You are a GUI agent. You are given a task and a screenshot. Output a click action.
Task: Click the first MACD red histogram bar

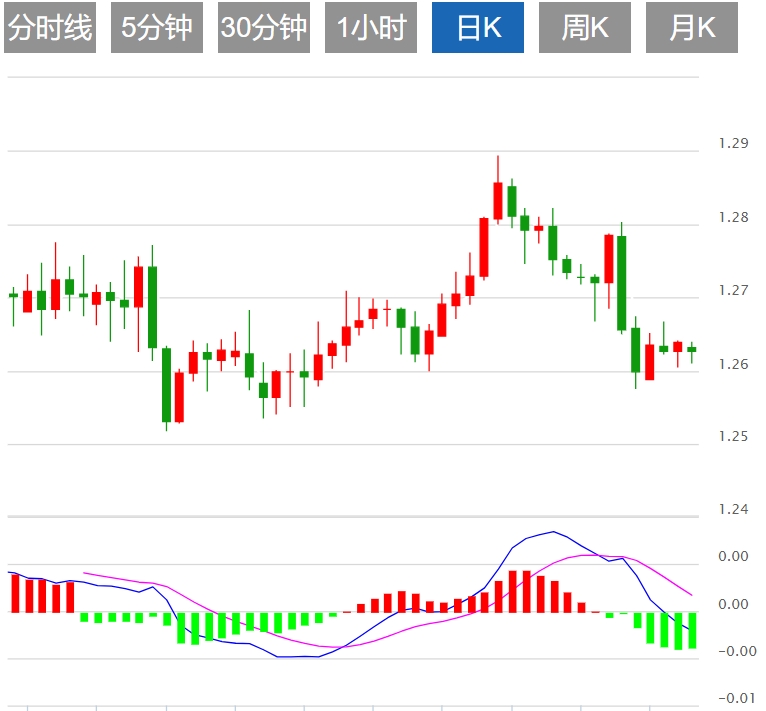[15, 593]
